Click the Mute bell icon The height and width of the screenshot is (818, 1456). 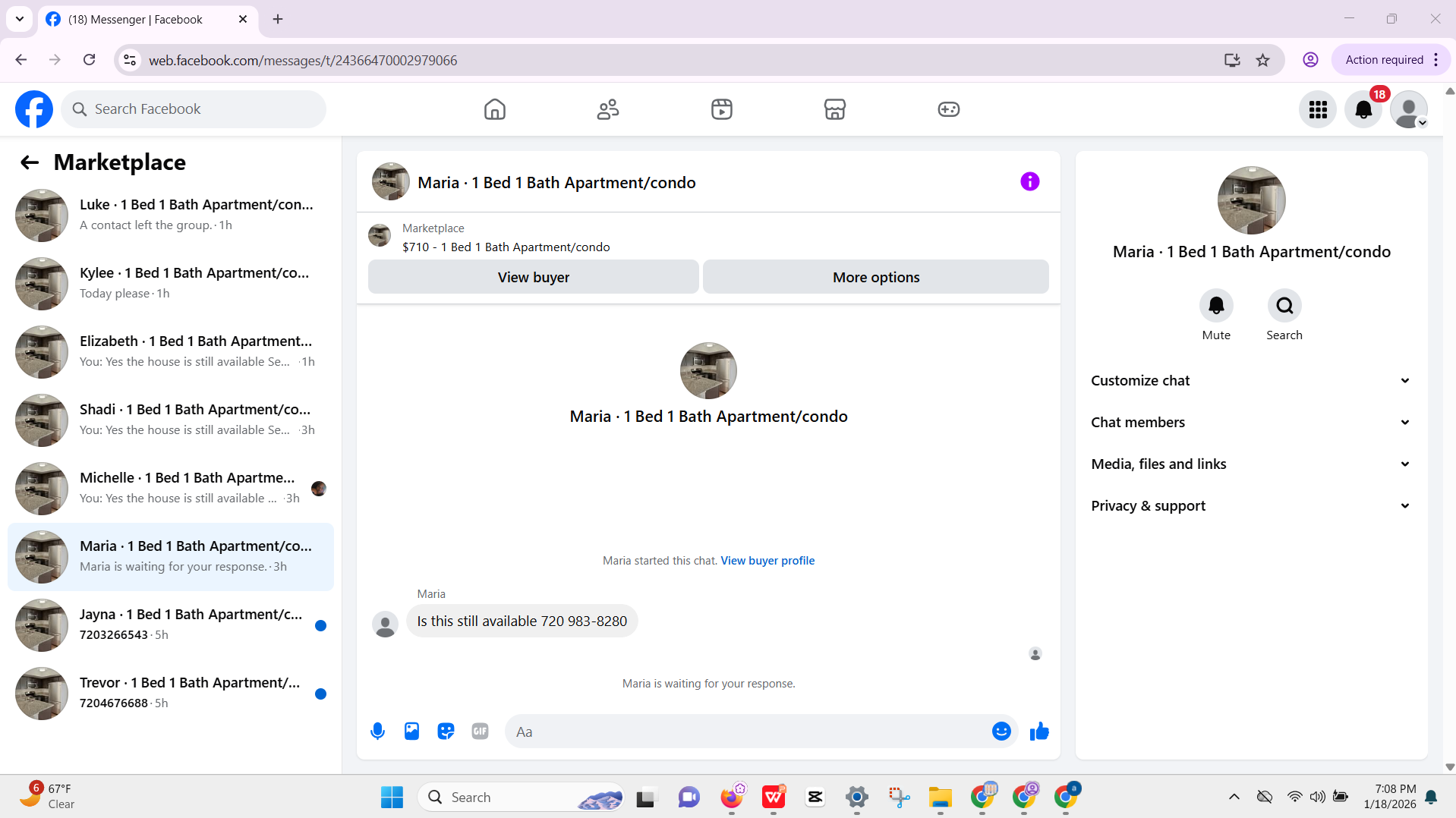pyautogui.click(x=1216, y=306)
